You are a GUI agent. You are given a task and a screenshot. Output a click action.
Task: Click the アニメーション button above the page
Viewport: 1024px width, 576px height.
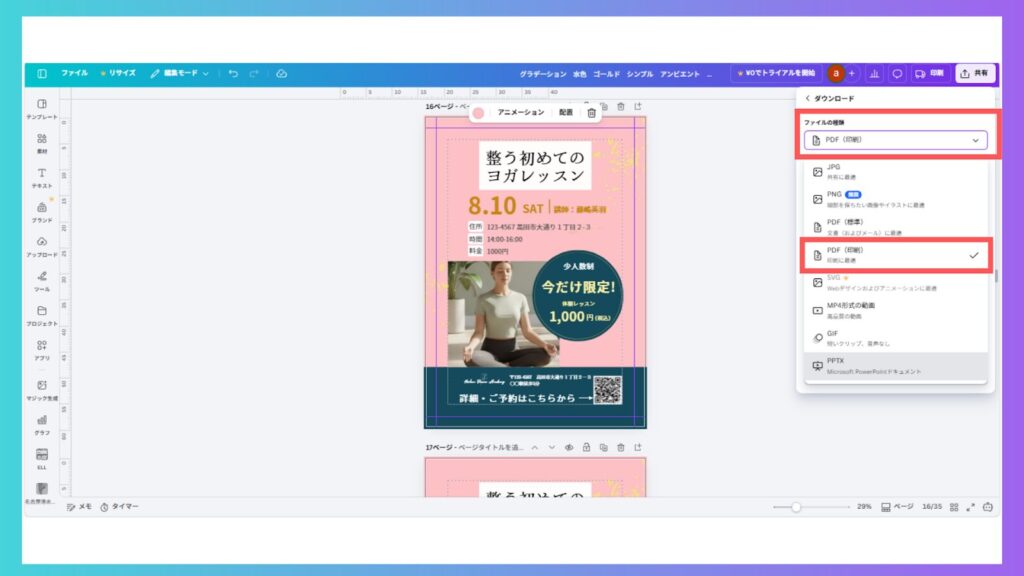520,113
